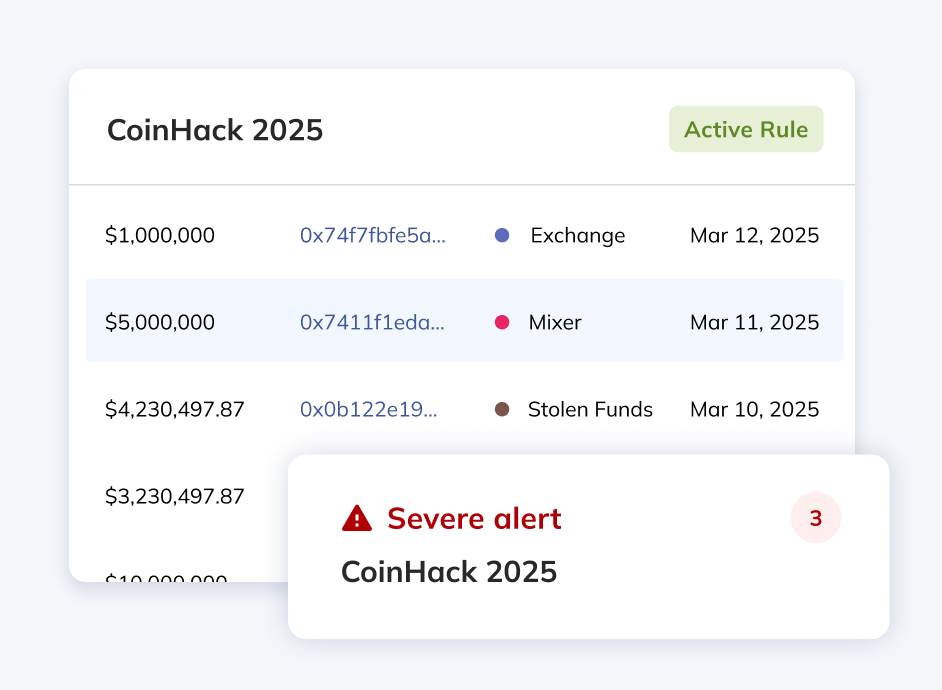Click the Severe alert heading

pyautogui.click(x=474, y=518)
